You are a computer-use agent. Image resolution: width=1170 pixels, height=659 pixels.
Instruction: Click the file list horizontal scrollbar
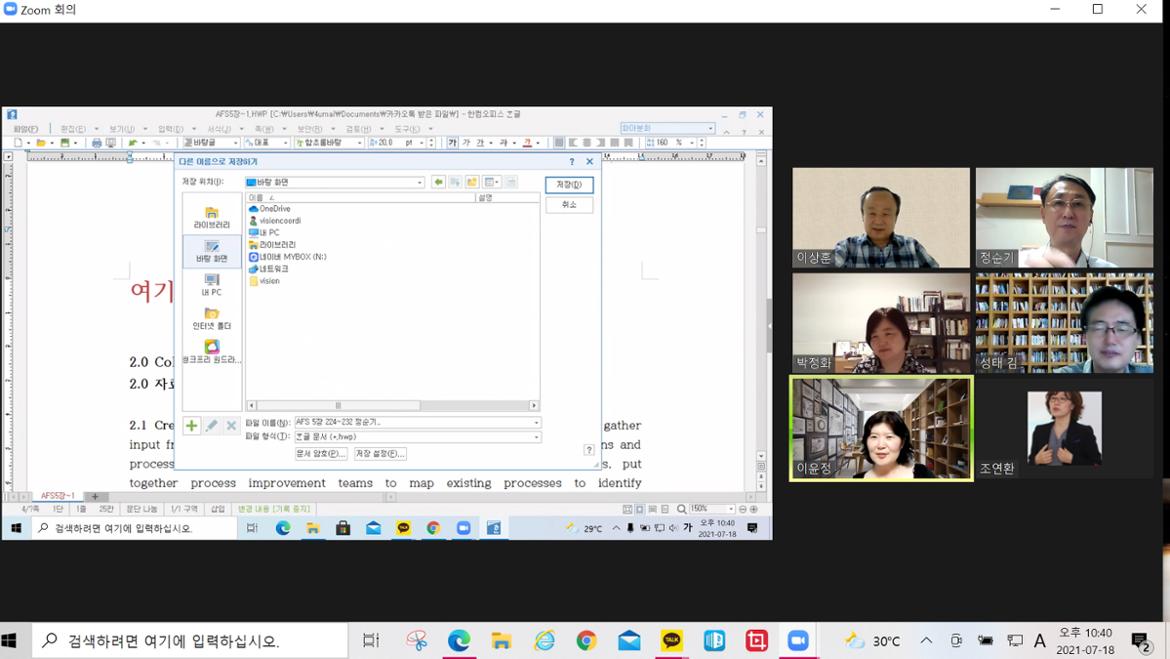392,405
